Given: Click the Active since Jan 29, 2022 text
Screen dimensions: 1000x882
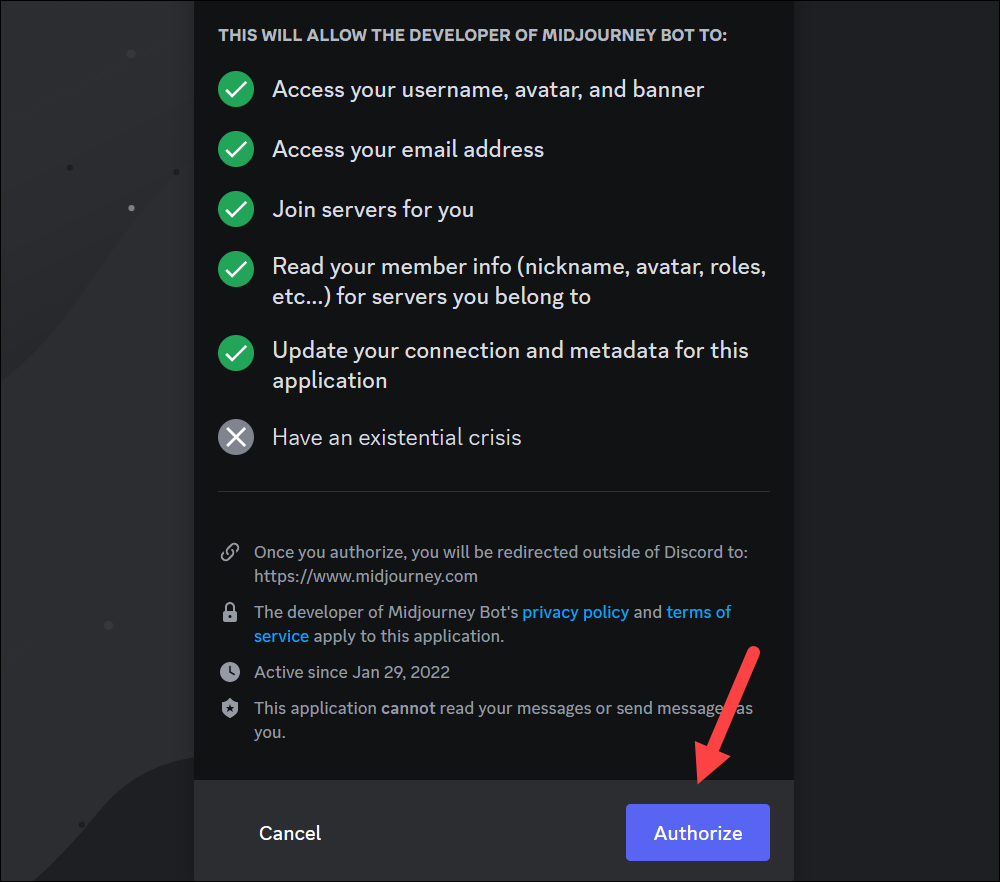Looking at the screenshot, I should [x=352, y=672].
